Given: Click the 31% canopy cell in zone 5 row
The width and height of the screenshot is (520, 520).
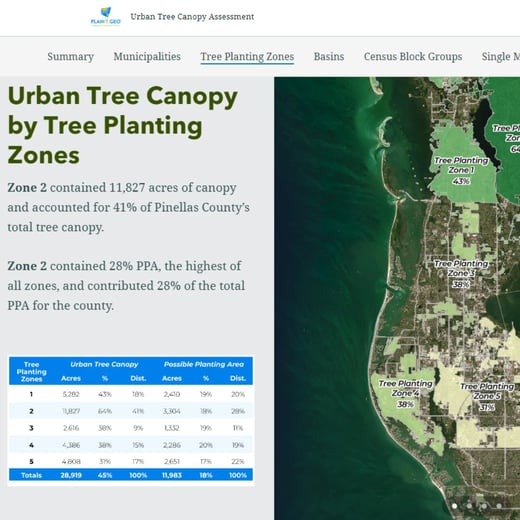Looking at the screenshot, I should point(105,462).
